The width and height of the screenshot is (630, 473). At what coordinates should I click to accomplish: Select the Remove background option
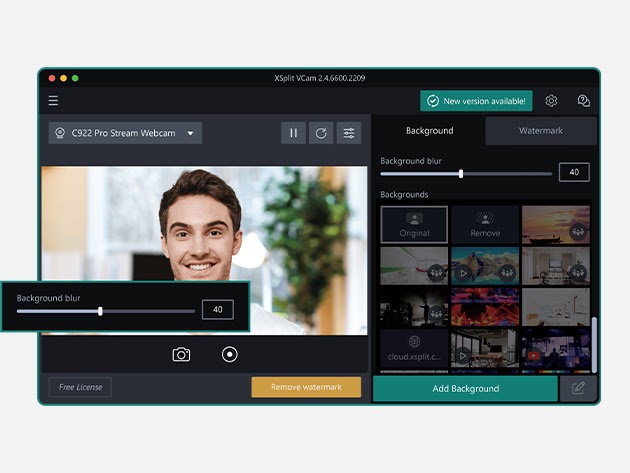click(x=485, y=224)
